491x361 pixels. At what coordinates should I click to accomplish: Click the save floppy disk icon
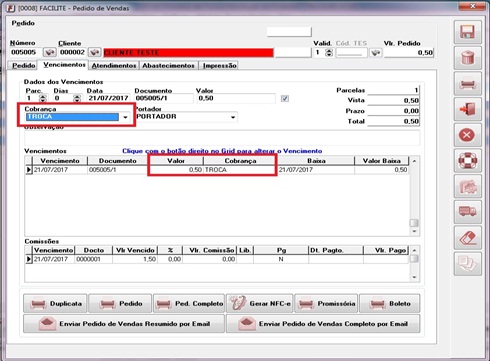point(467,32)
